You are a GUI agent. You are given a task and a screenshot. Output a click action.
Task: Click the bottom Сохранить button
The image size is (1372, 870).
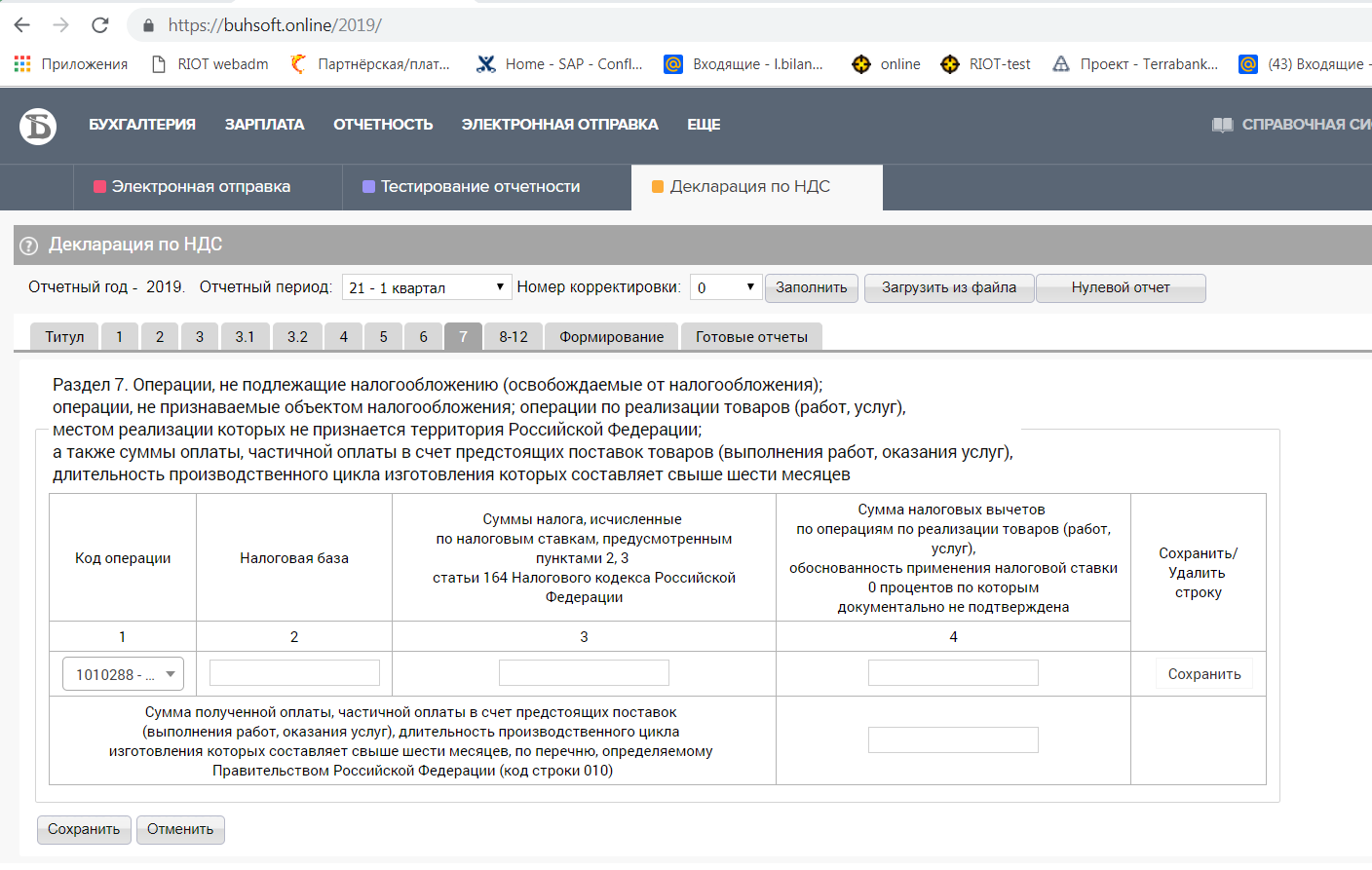click(84, 829)
